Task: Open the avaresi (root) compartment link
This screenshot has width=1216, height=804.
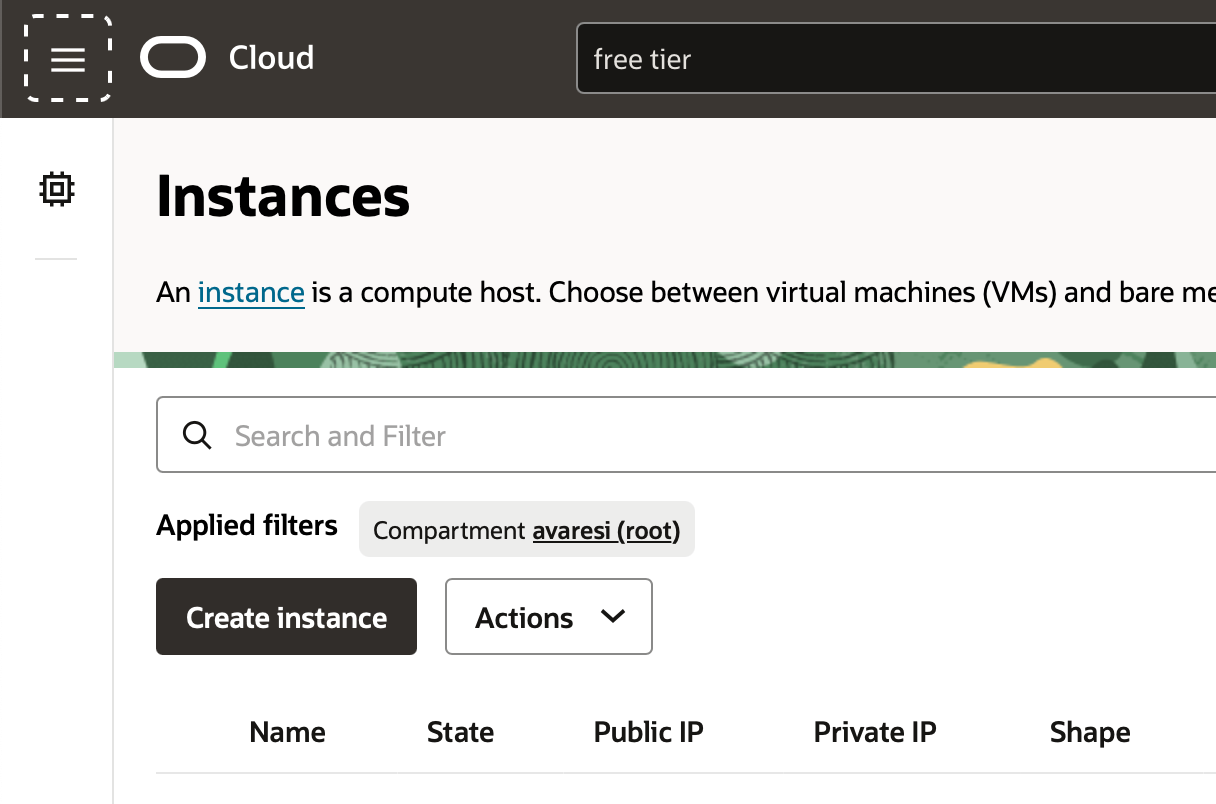Action: coord(604,530)
